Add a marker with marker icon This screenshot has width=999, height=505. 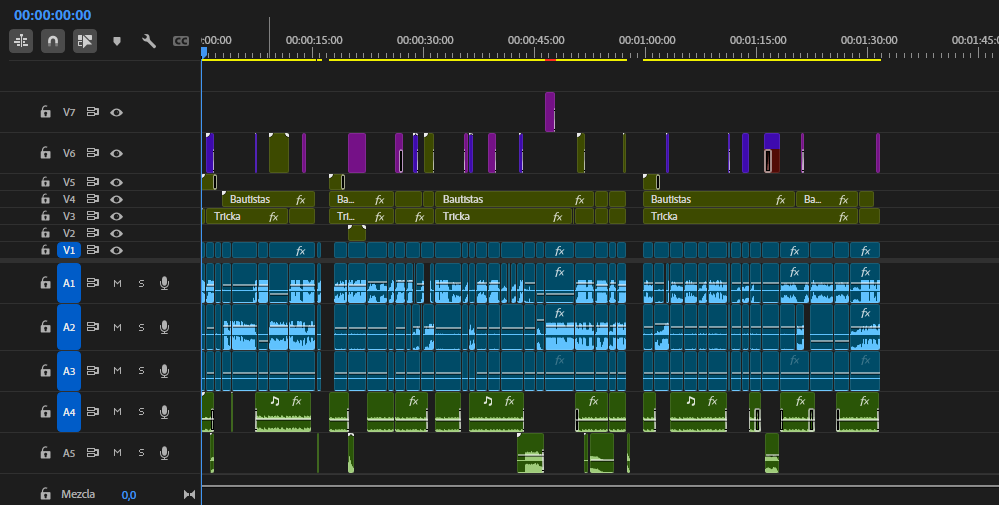pyautogui.click(x=117, y=41)
